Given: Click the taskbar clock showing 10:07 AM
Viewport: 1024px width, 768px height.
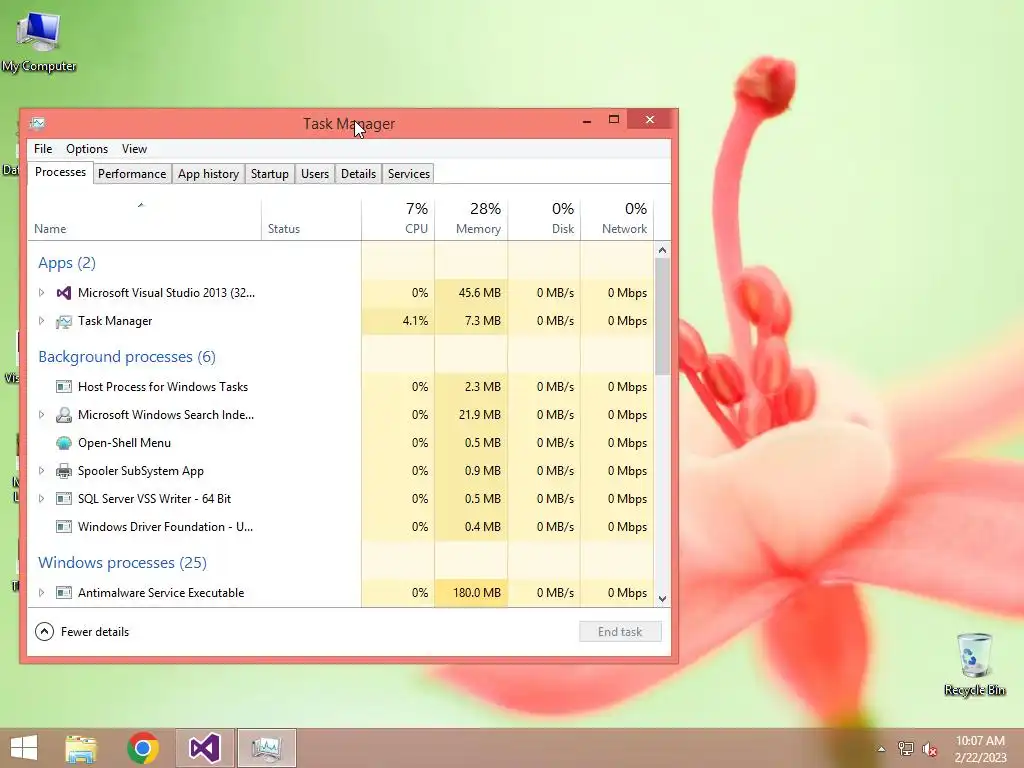Looking at the screenshot, I should point(980,749).
